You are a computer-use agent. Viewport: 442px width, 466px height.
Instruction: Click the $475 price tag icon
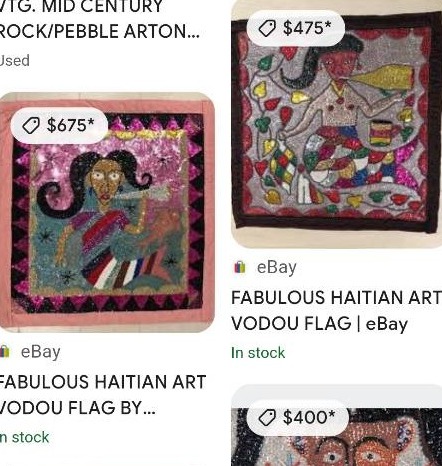(267, 28)
